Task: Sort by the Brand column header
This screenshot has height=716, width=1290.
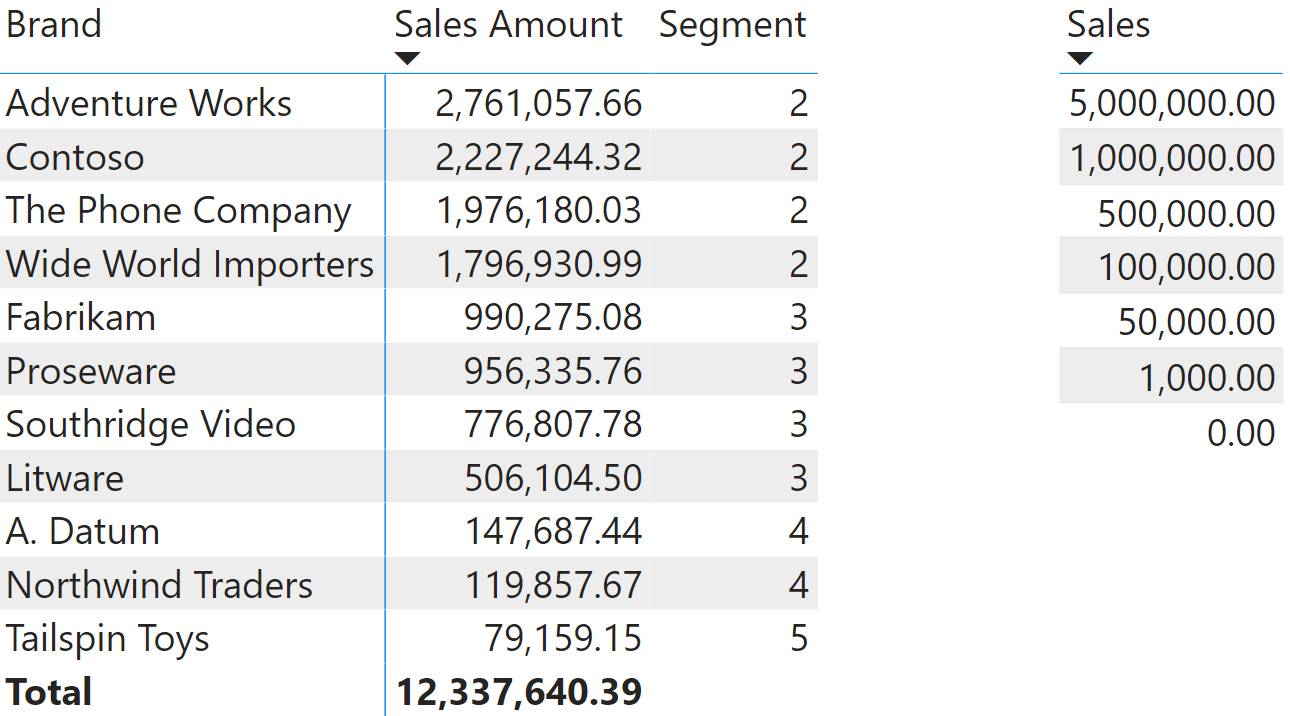Action: 54,24
